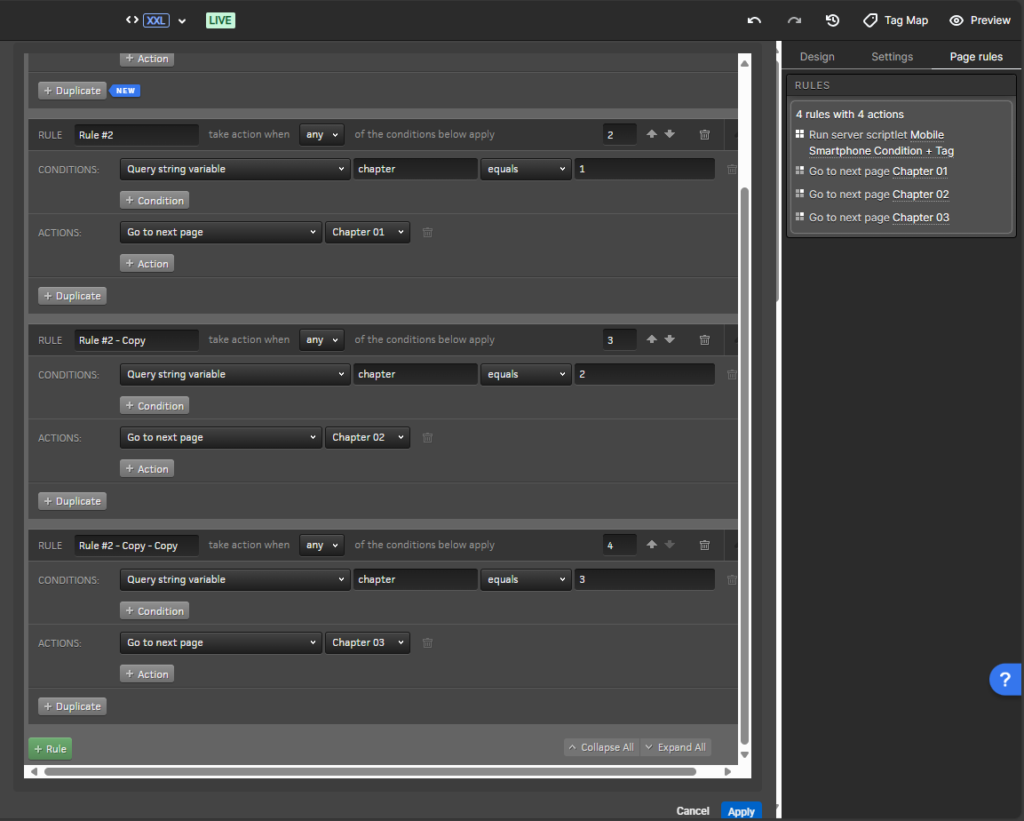Expand the Chapter 01 page dropdown
Viewport: 1024px width, 821px height.
(367, 232)
